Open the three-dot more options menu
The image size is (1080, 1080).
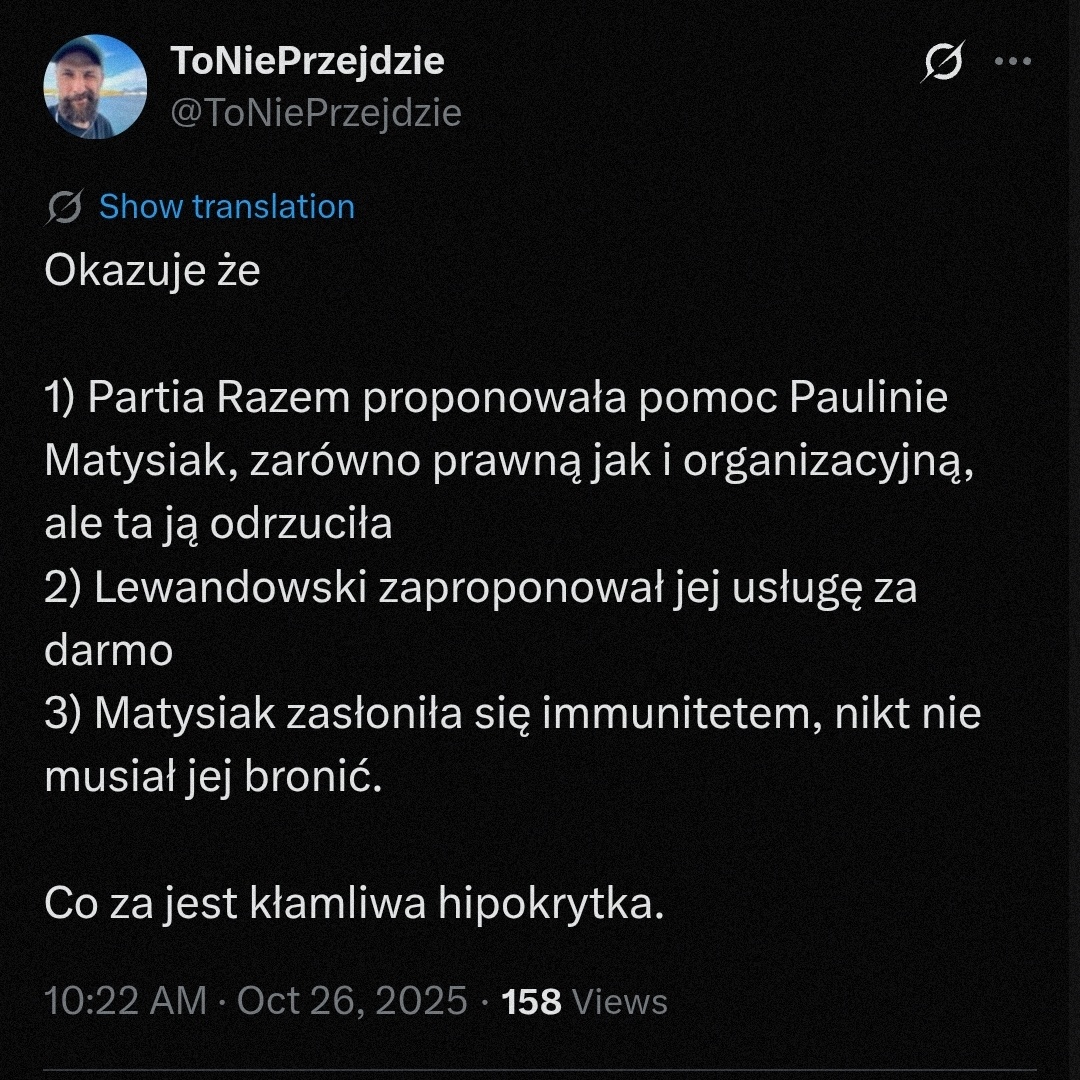tap(1012, 63)
